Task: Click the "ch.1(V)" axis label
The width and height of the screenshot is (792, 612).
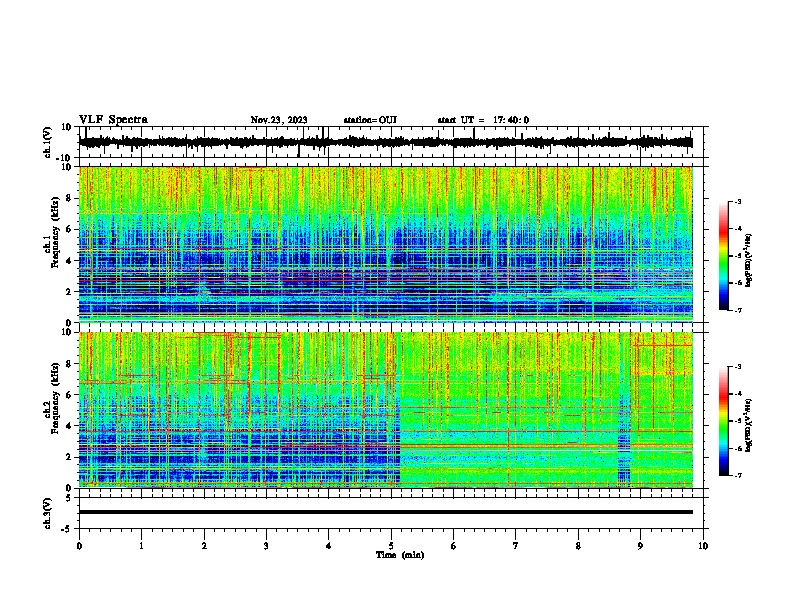Action: [48, 142]
